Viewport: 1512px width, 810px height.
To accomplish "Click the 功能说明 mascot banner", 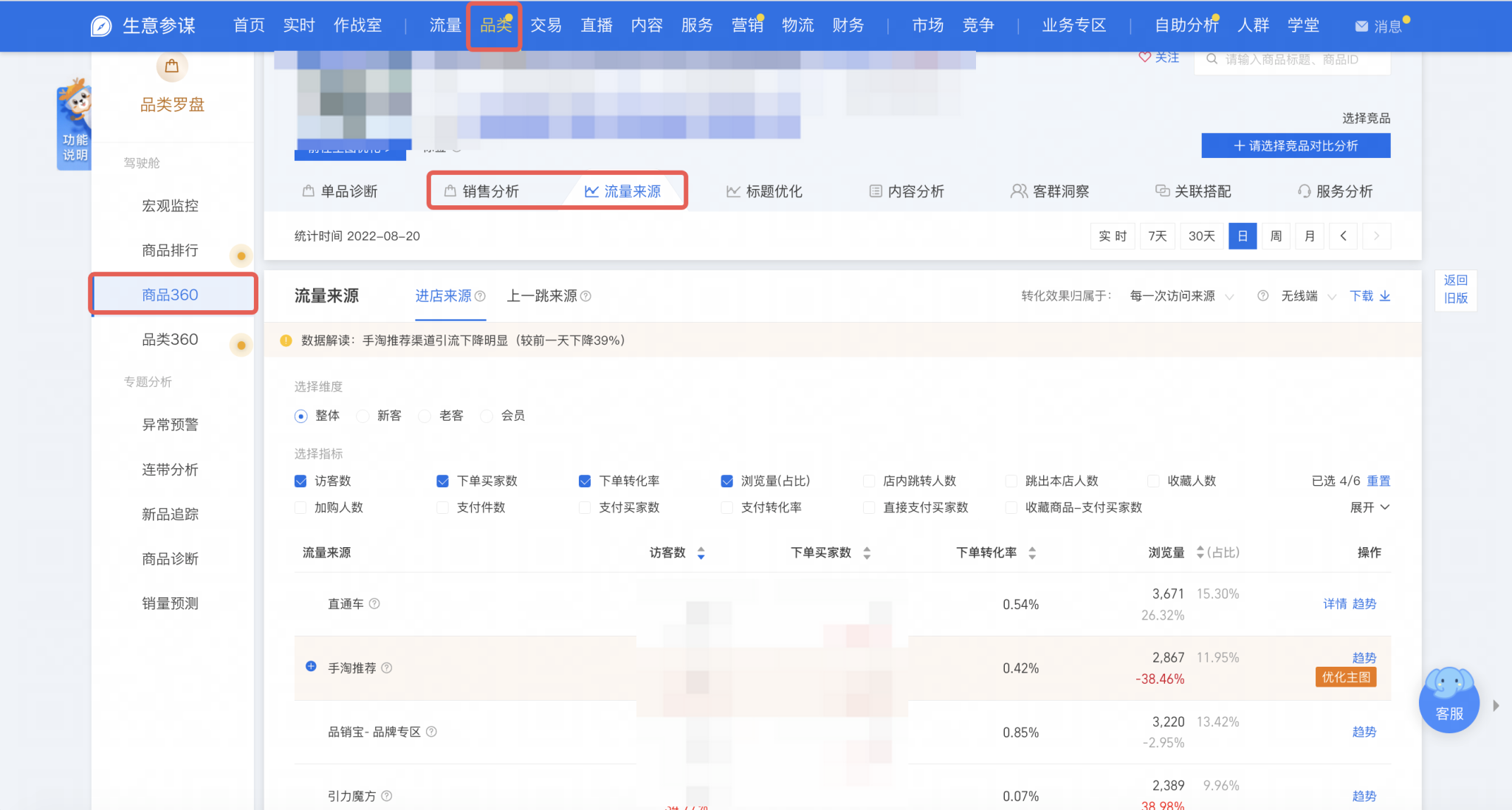I will point(74,126).
